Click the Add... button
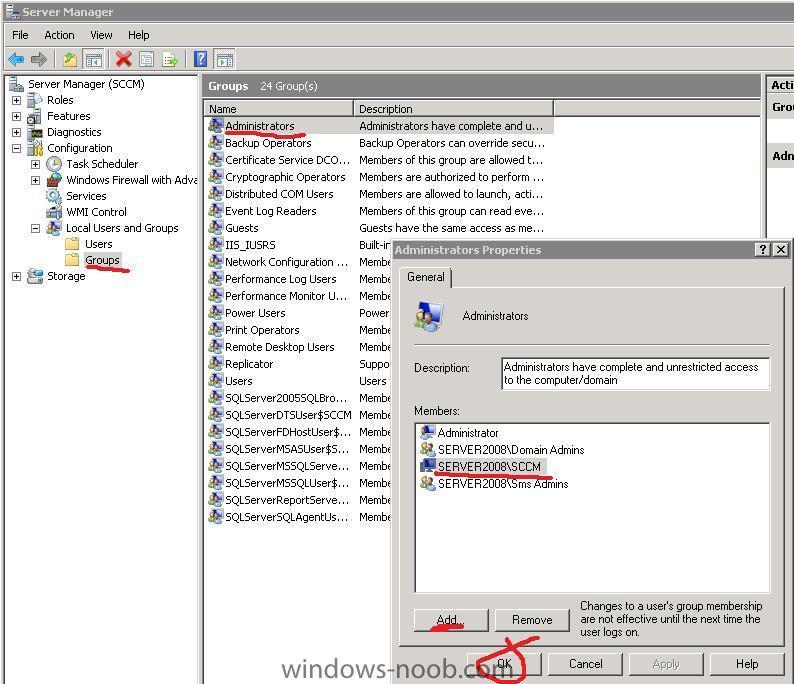This screenshot has height=684, width=794. click(x=451, y=620)
